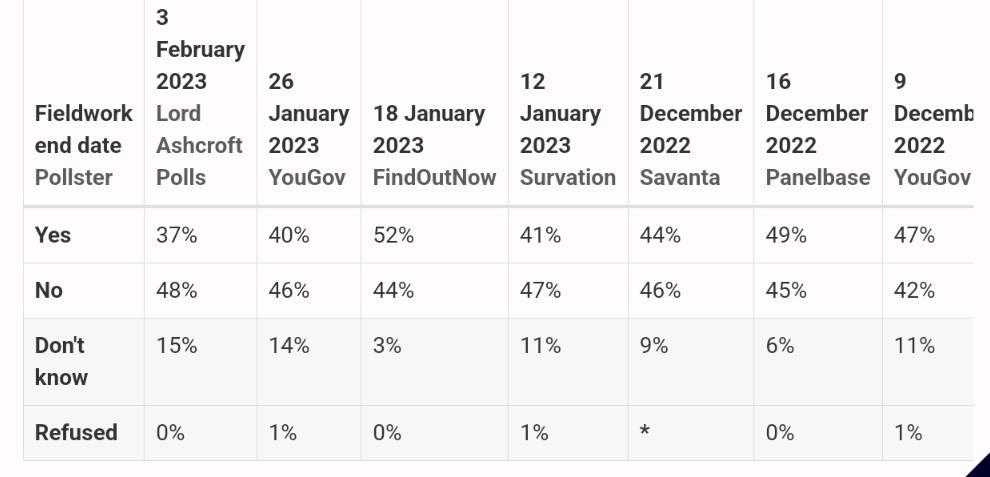
Task: Click the No row label
Action: tap(49, 290)
